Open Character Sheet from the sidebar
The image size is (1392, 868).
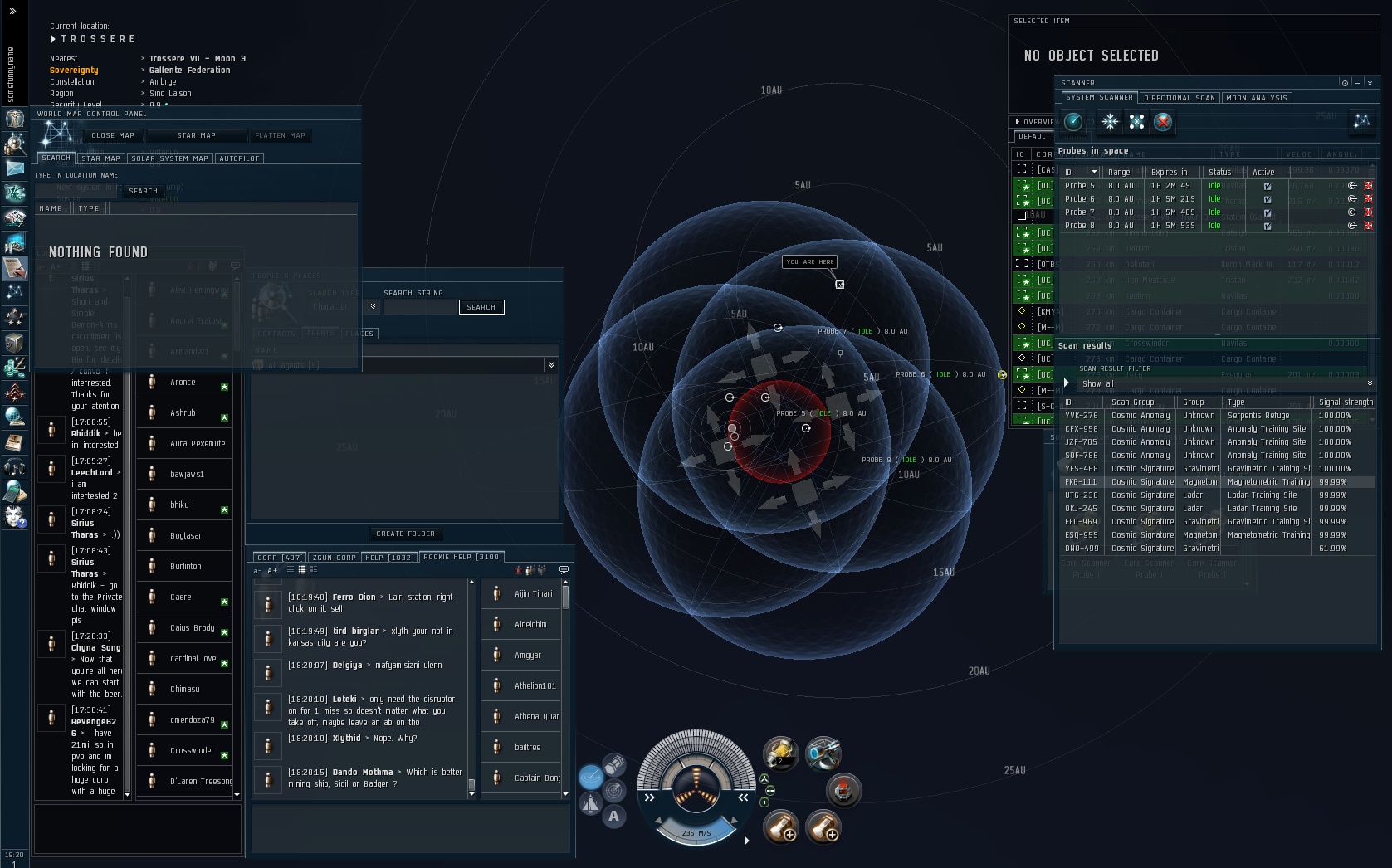pyautogui.click(x=15, y=119)
